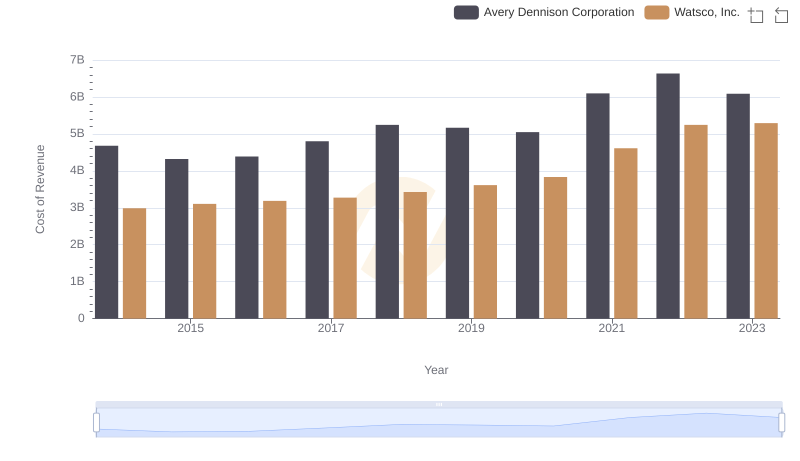The height and width of the screenshot is (461, 800).
Task: Click the Avery Dennison bar for 2021
Action: coord(597,206)
